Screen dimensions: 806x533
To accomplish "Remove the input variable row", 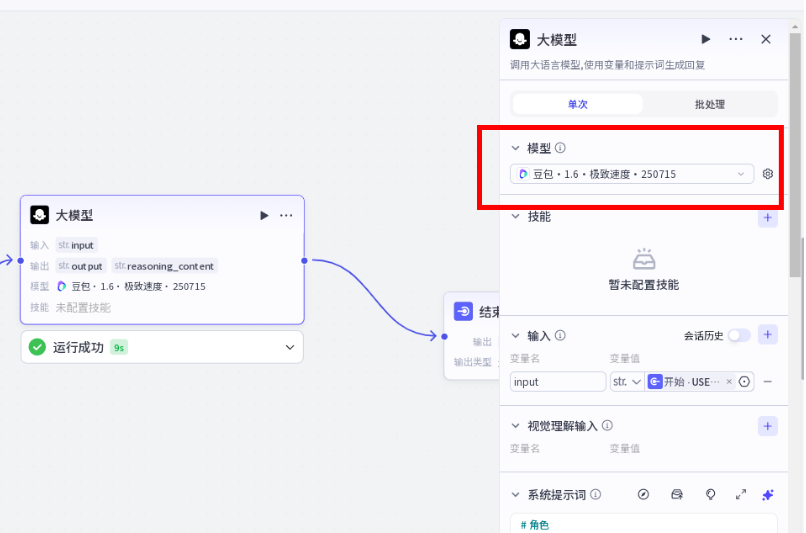I will click(768, 381).
